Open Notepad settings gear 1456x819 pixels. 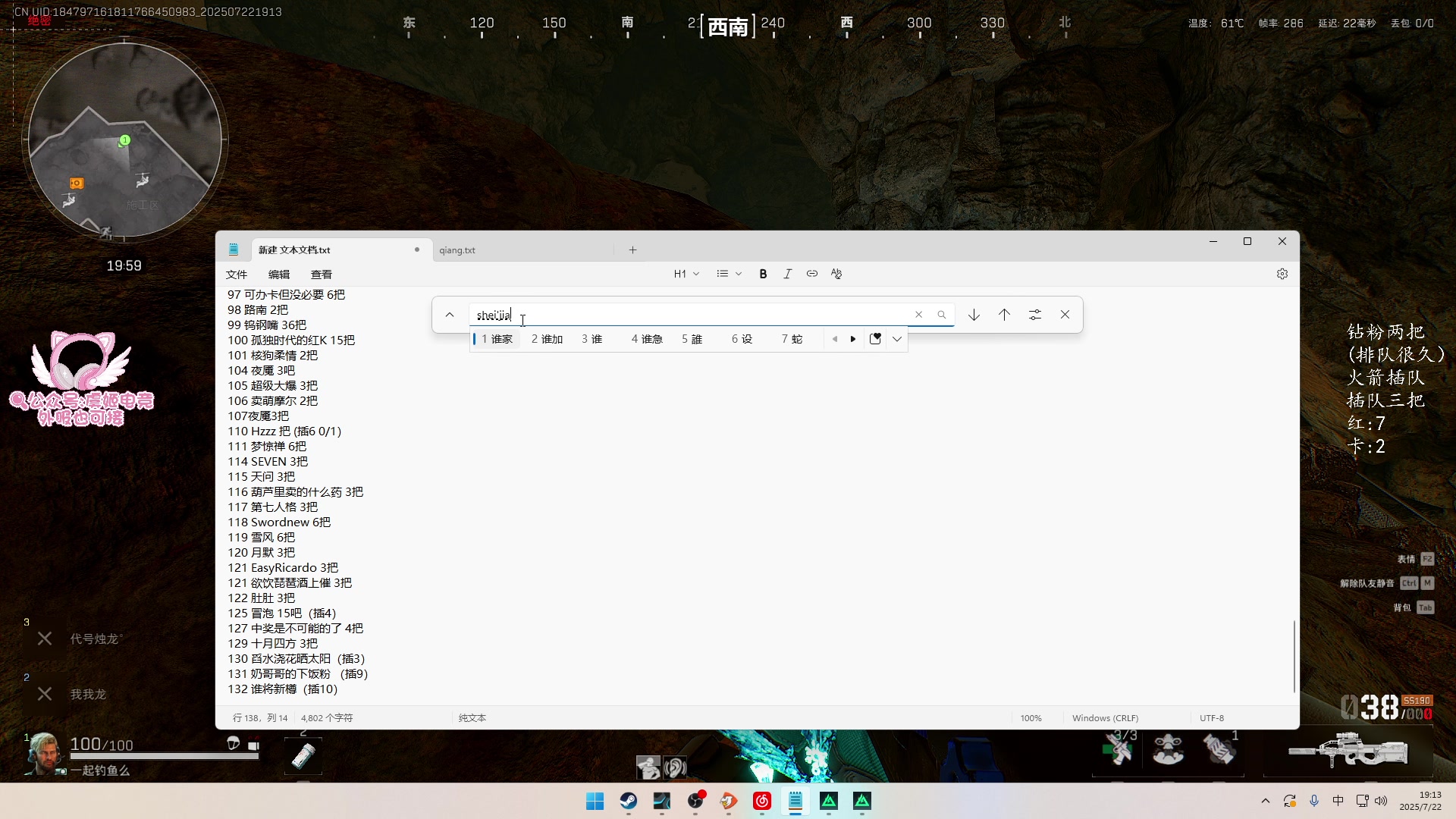point(1282,274)
